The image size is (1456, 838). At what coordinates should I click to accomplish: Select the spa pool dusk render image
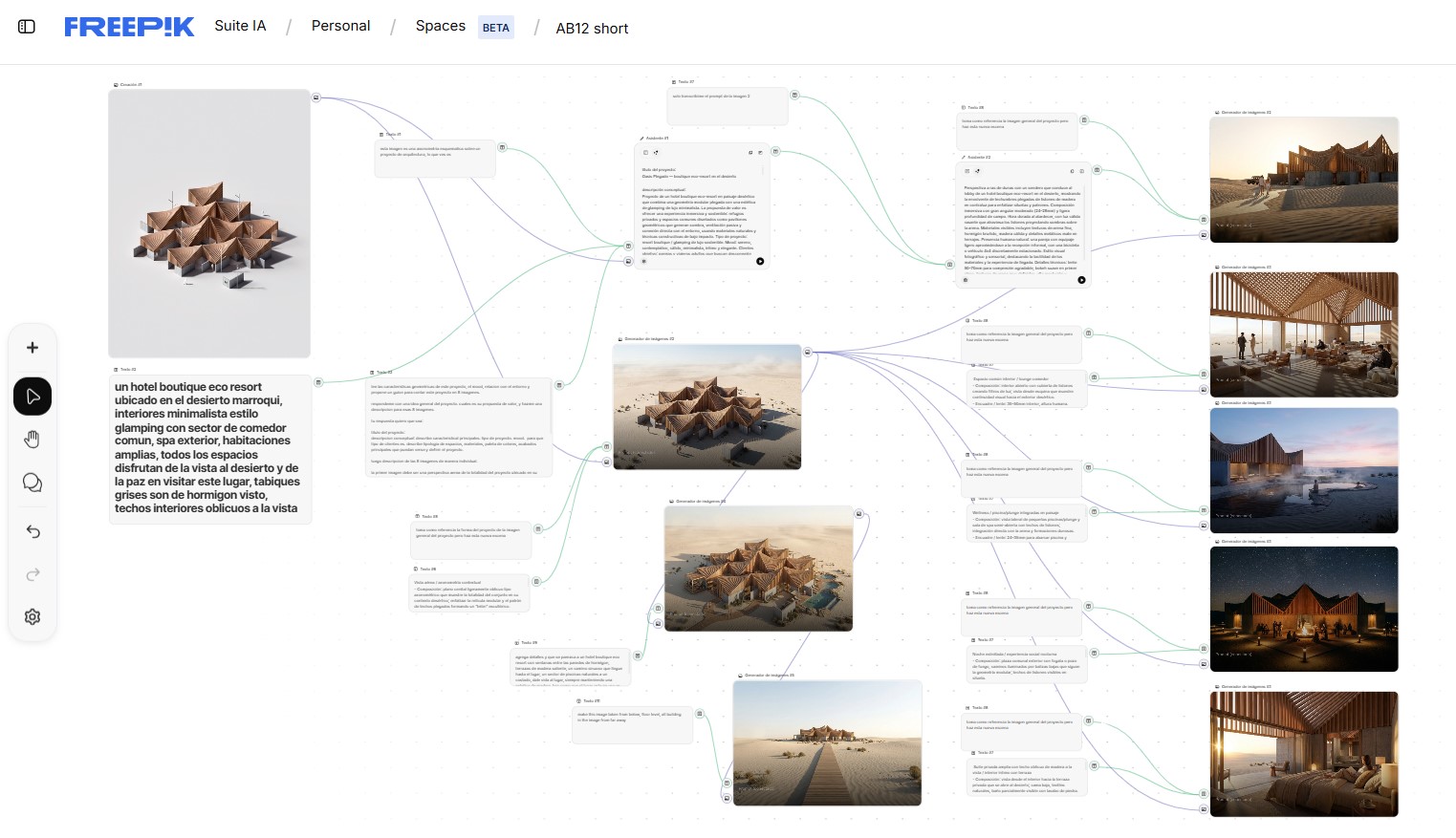click(x=1303, y=470)
